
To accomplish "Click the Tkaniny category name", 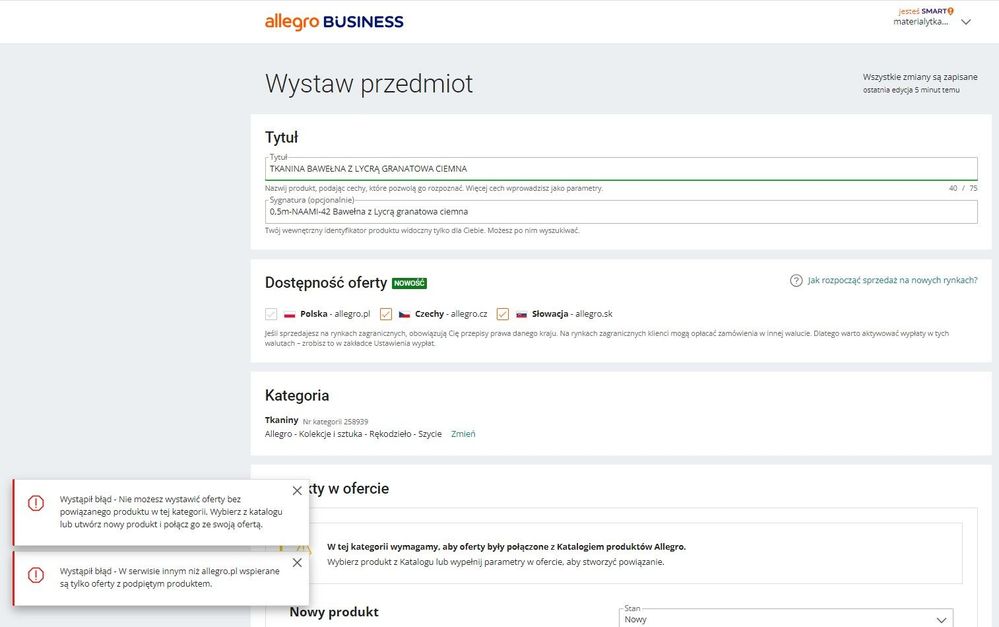I will [280, 419].
